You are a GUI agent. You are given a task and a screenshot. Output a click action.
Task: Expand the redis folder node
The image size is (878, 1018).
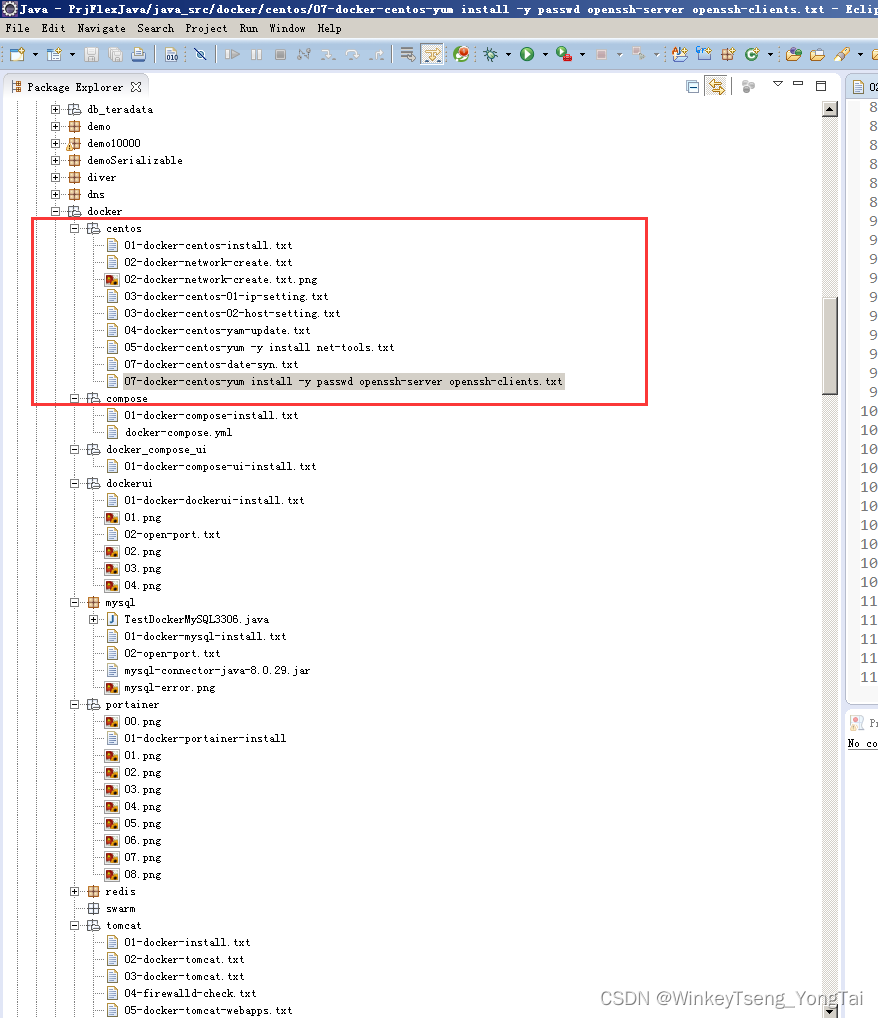point(75,891)
